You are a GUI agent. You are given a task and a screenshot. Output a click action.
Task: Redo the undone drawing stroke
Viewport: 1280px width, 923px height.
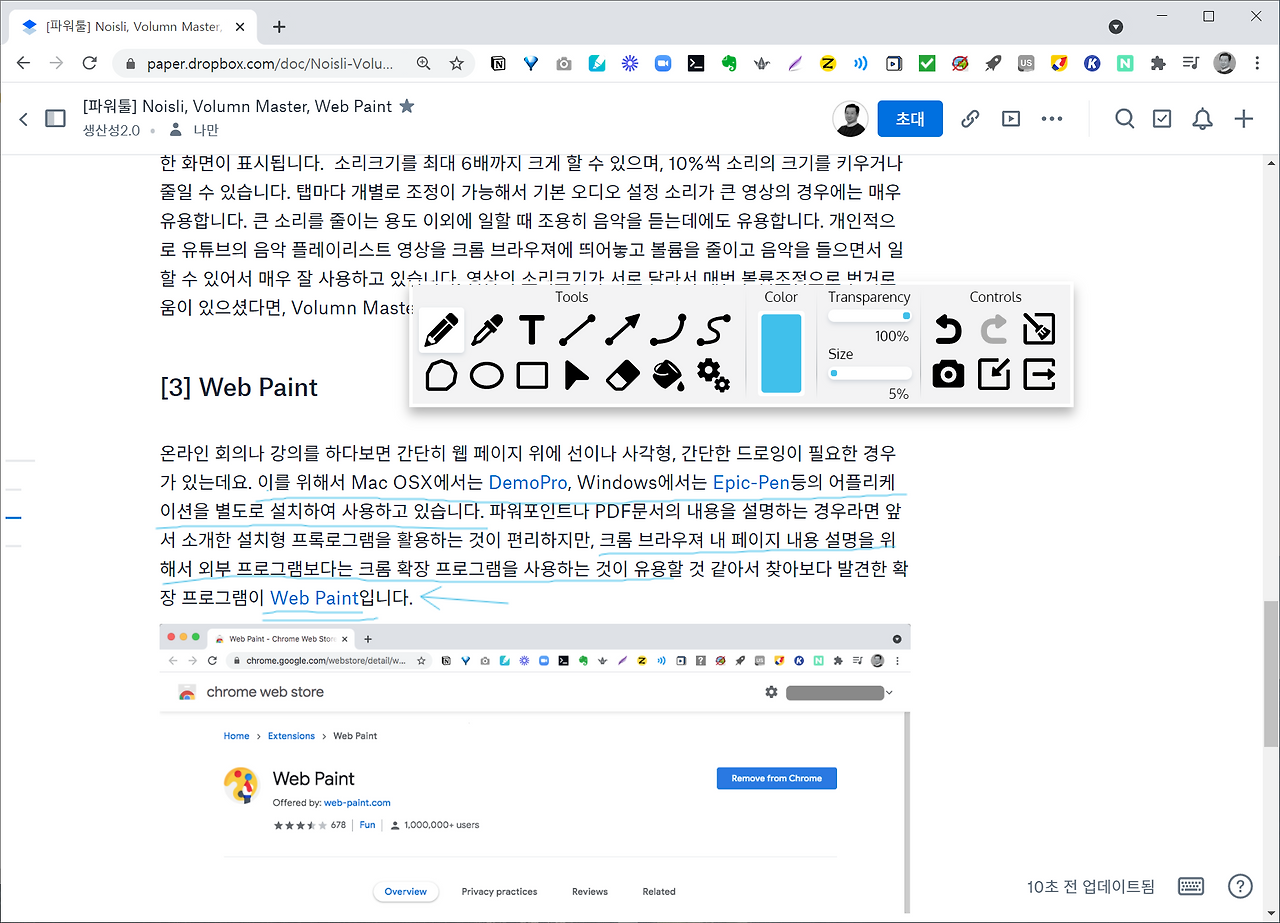(x=994, y=329)
